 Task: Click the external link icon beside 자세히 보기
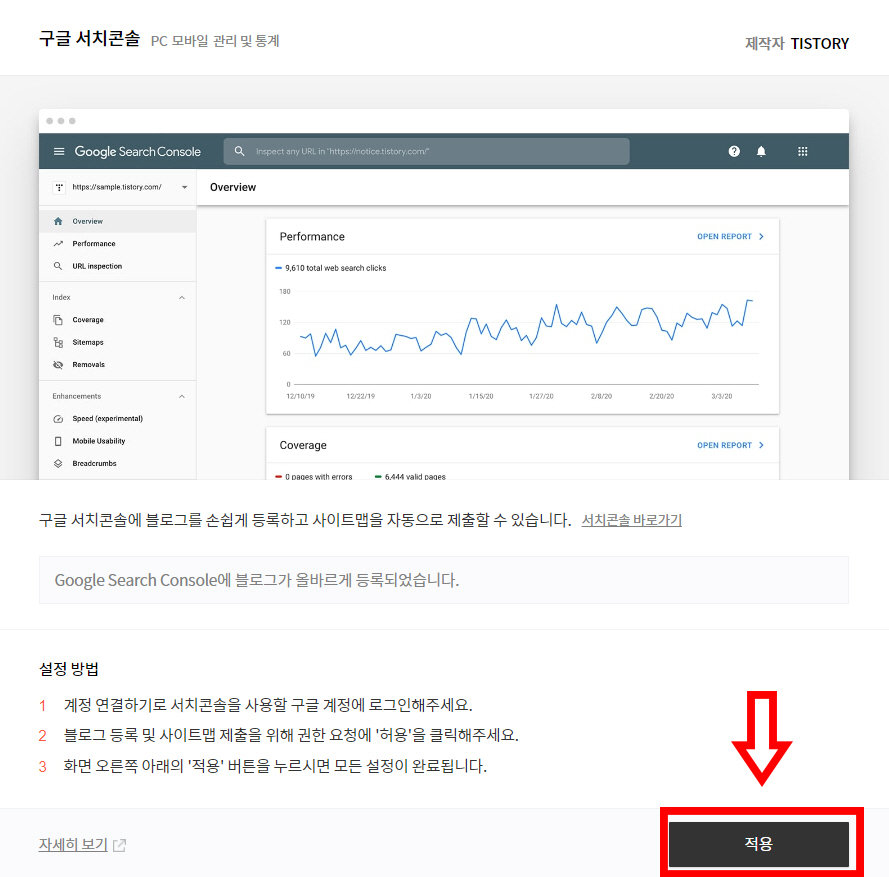pyautogui.click(x=119, y=845)
